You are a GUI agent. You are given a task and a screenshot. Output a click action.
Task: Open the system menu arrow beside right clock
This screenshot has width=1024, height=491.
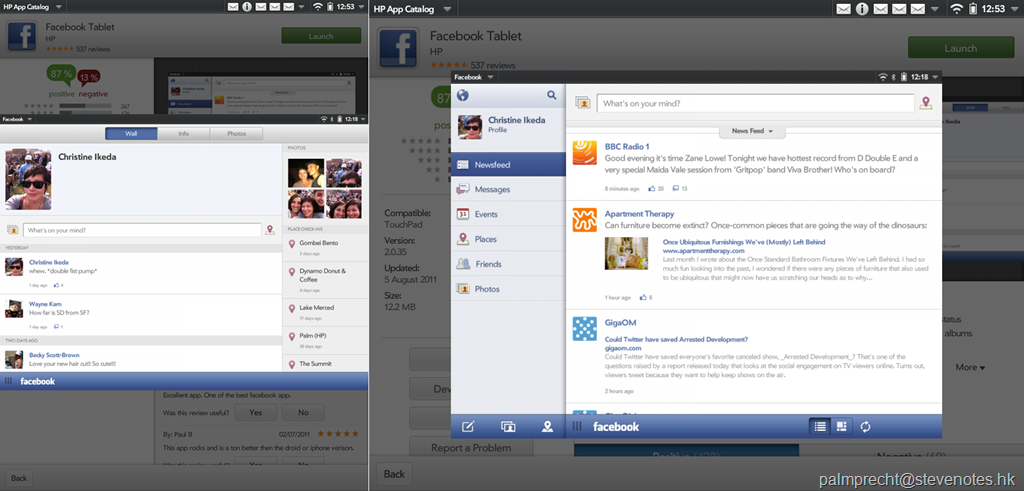[1014, 9]
